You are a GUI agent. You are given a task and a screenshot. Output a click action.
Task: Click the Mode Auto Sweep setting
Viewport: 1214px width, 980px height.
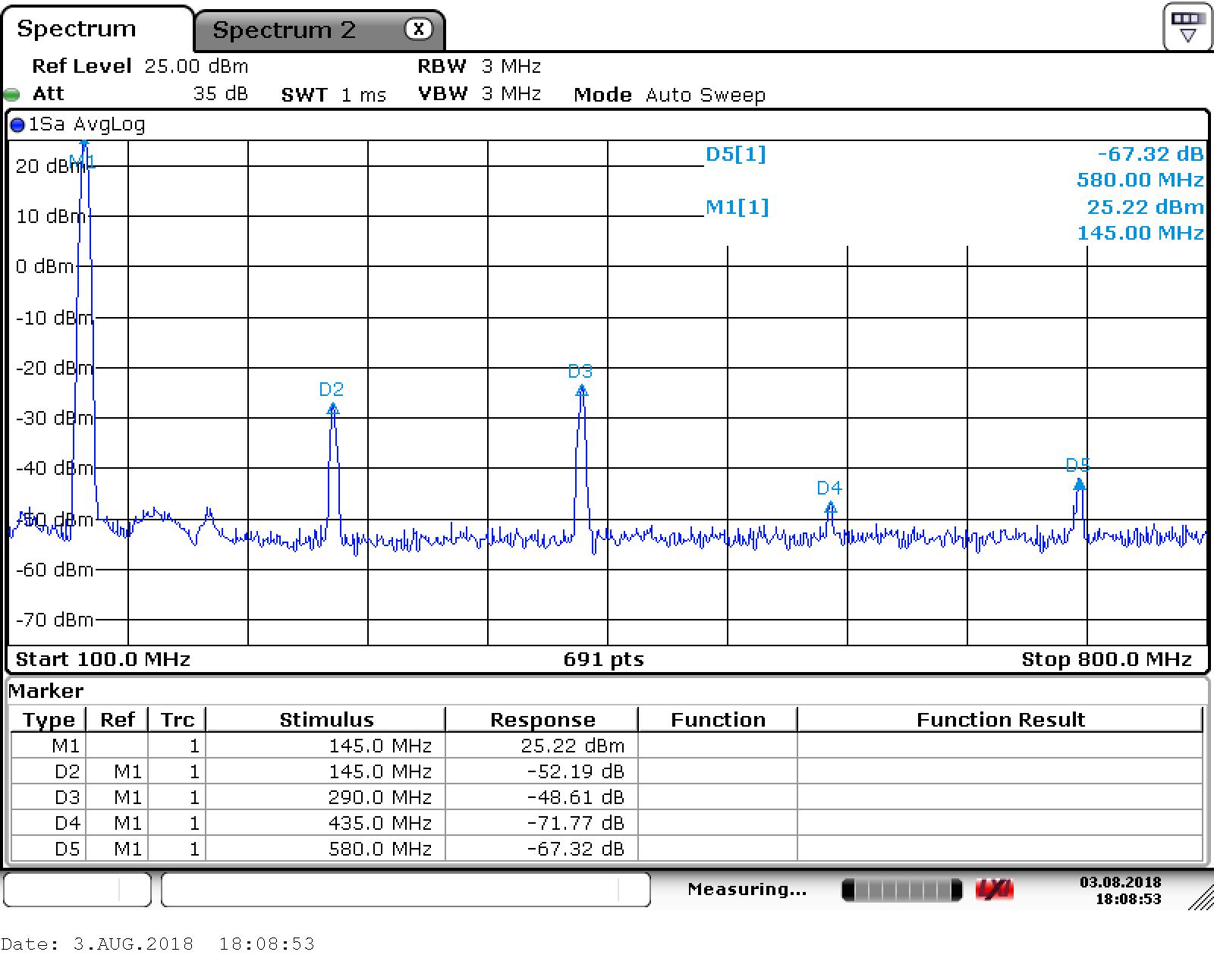tap(669, 95)
